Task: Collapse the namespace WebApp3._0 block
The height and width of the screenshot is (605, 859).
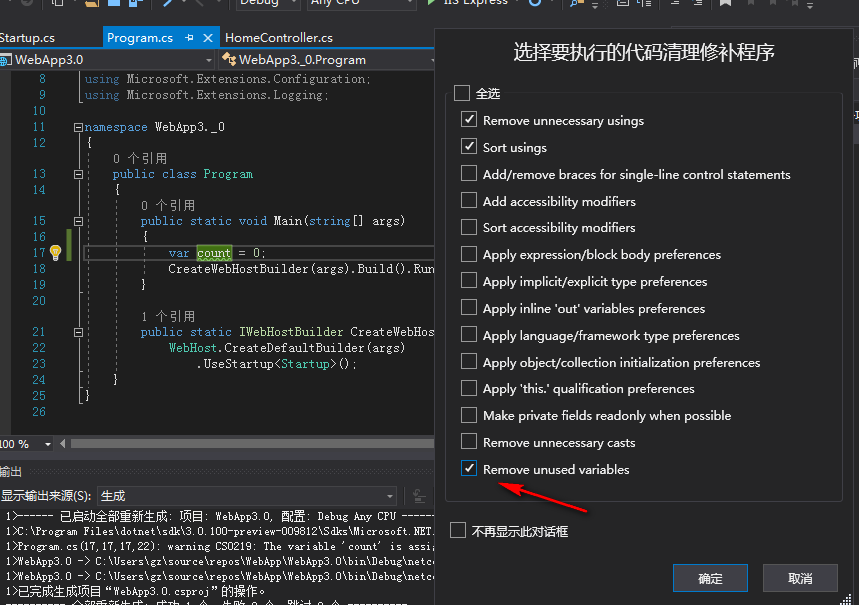Action: pyautogui.click(x=78, y=127)
